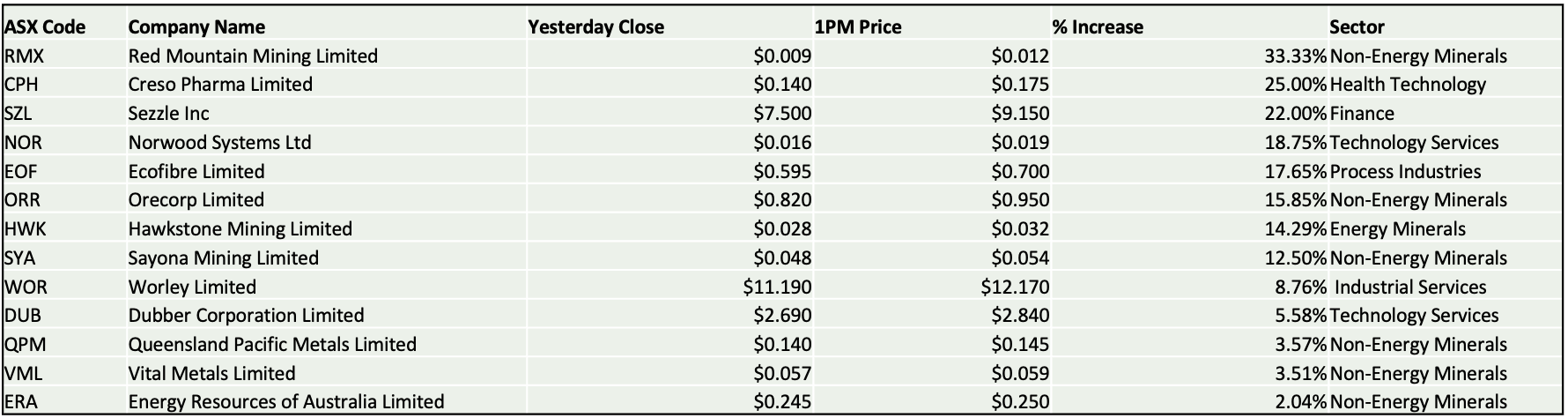1568x418 pixels.
Task: Click Worley Limited's $12.170 1PM price
Action: click(1015, 287)
